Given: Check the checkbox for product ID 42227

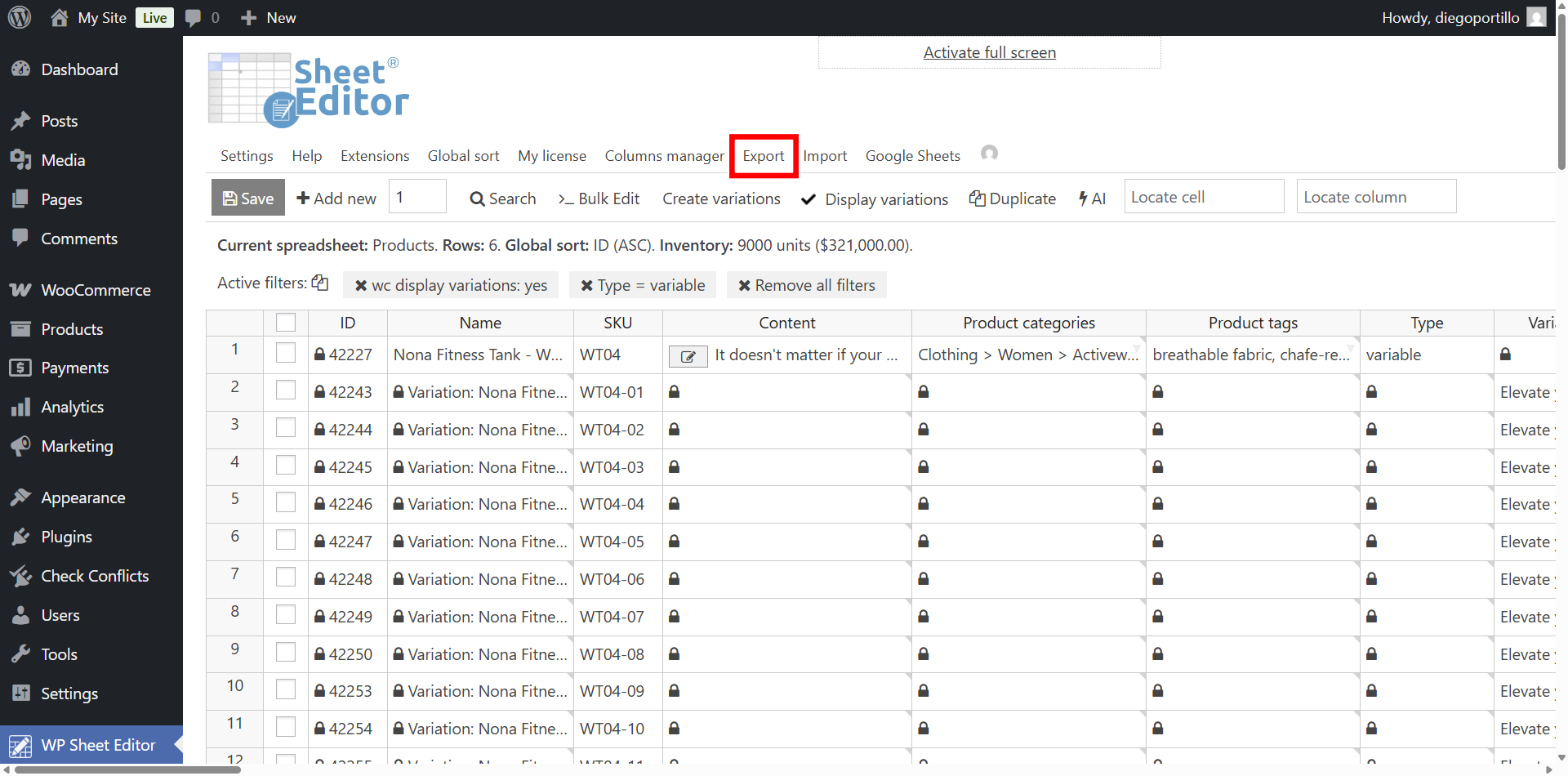Looking at the screenshot, I should point(286,353).
